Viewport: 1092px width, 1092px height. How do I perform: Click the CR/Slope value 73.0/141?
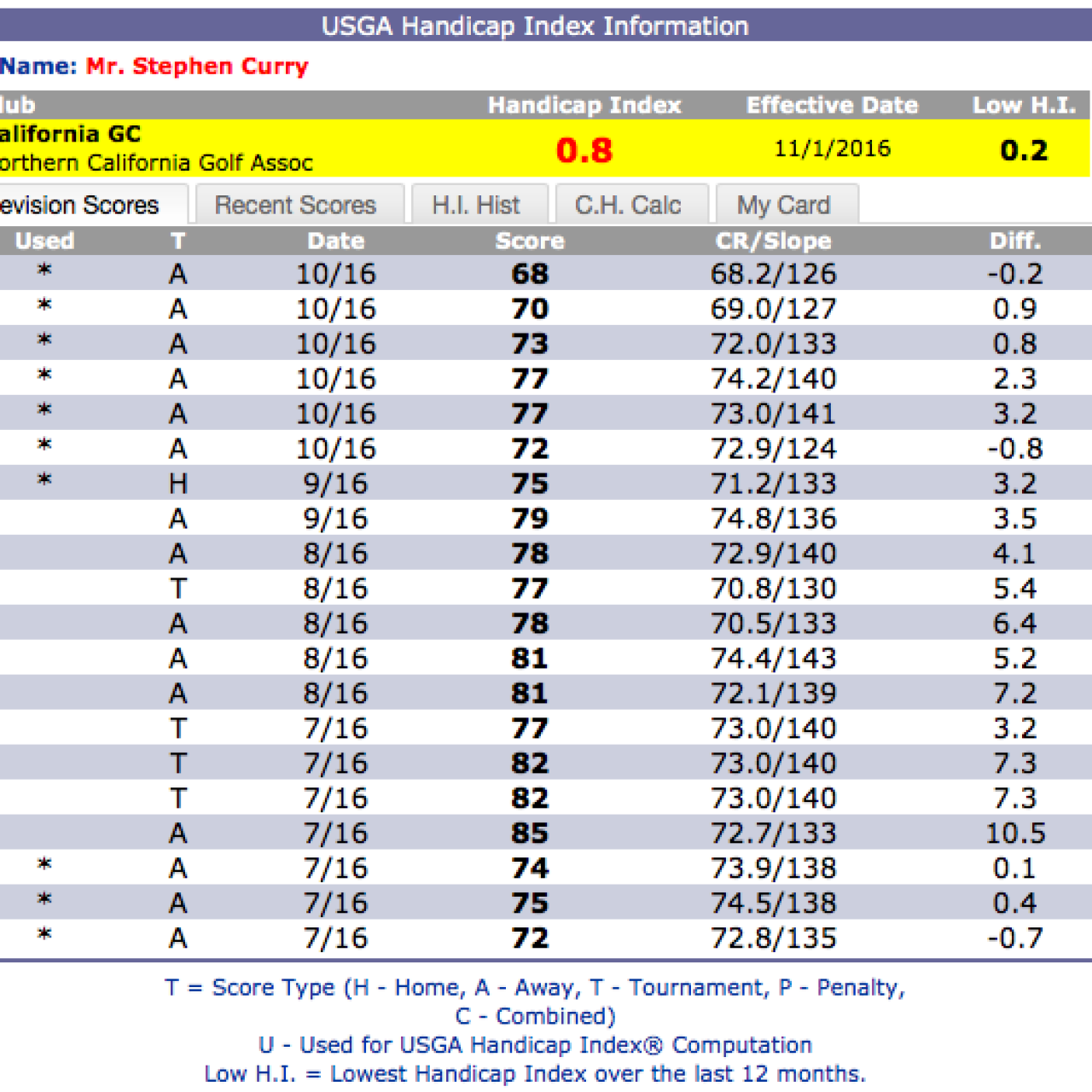click(773, 414)
